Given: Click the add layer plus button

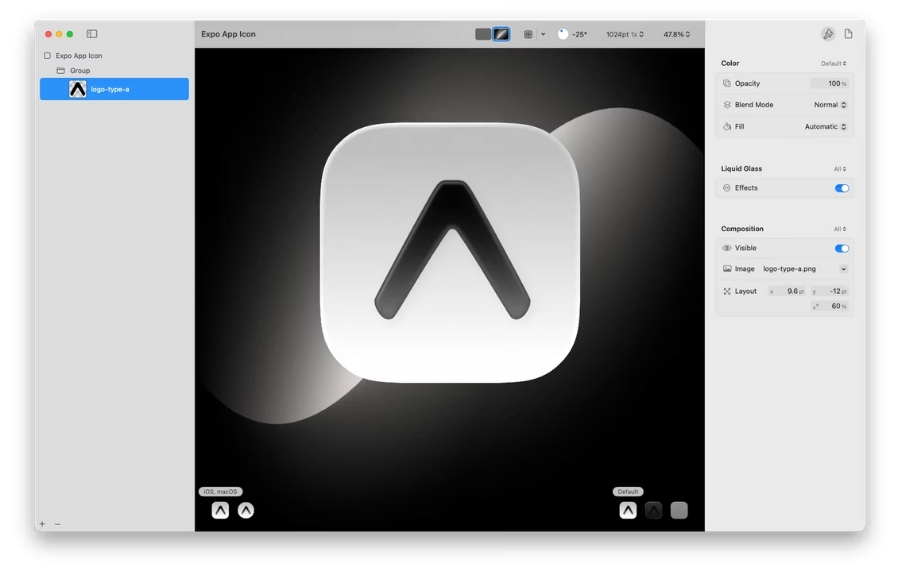Looking at the screenshot, I should (x=42, y=524).
